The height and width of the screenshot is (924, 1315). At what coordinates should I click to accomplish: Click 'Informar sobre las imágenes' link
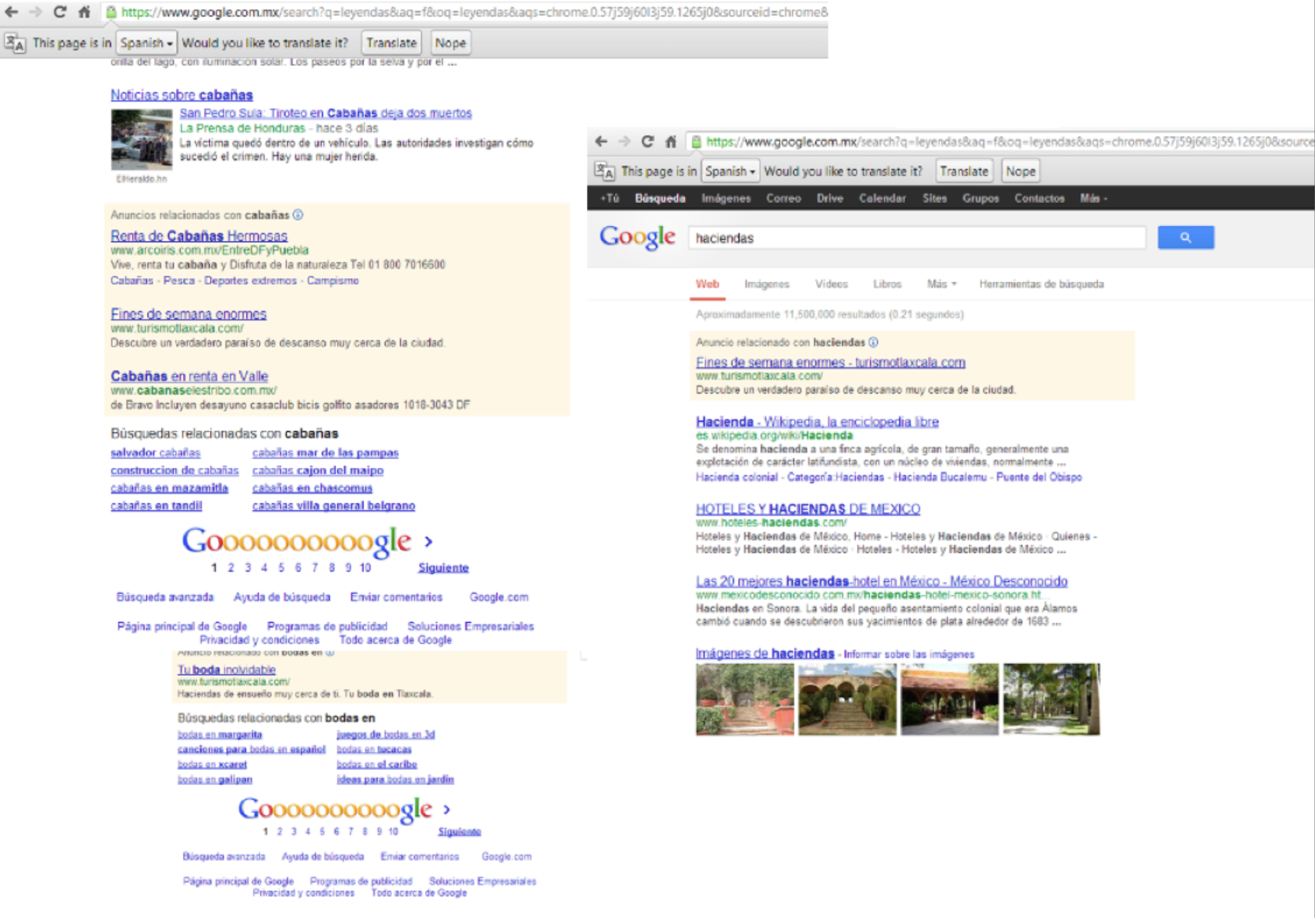point(908,654)
